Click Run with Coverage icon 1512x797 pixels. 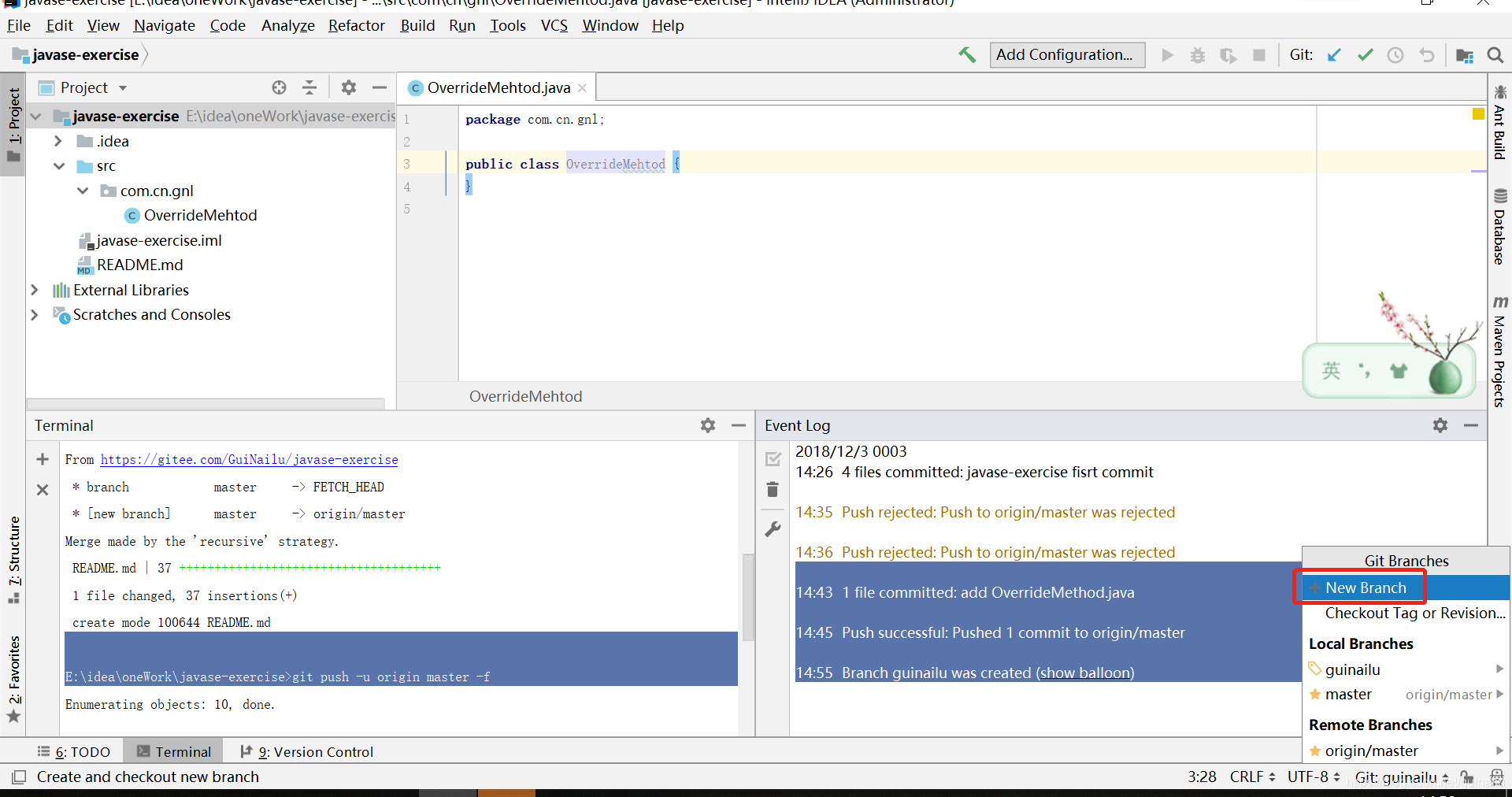click(x=1228, y=55)
